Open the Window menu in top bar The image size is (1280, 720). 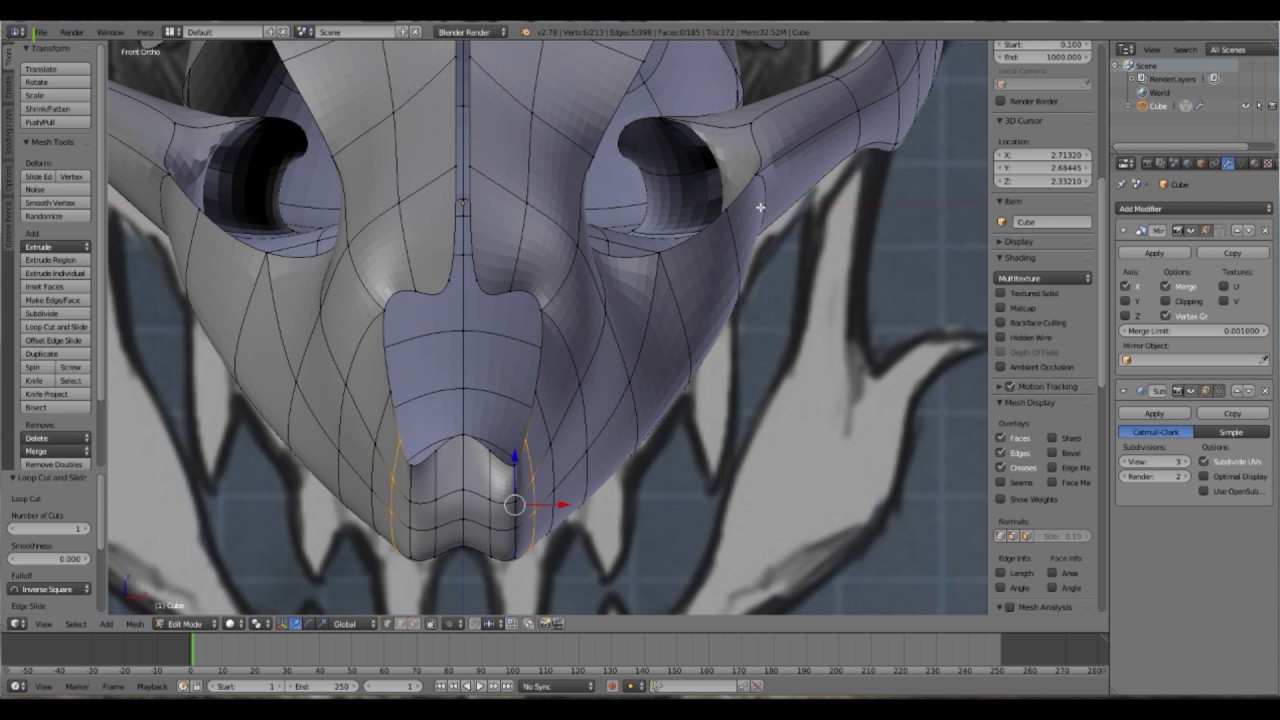110,32
